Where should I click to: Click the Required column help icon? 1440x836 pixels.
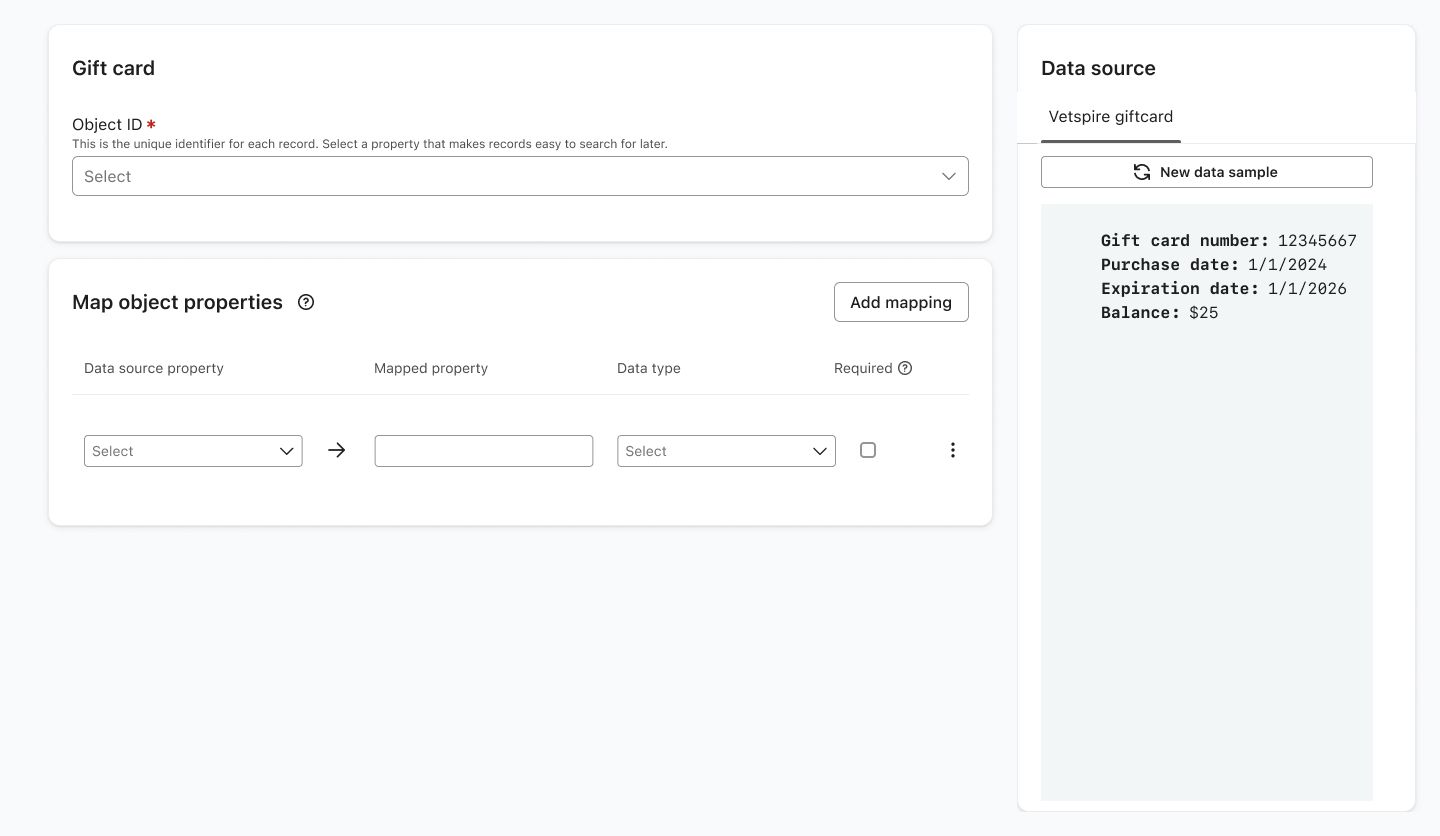tap(905, 368)
